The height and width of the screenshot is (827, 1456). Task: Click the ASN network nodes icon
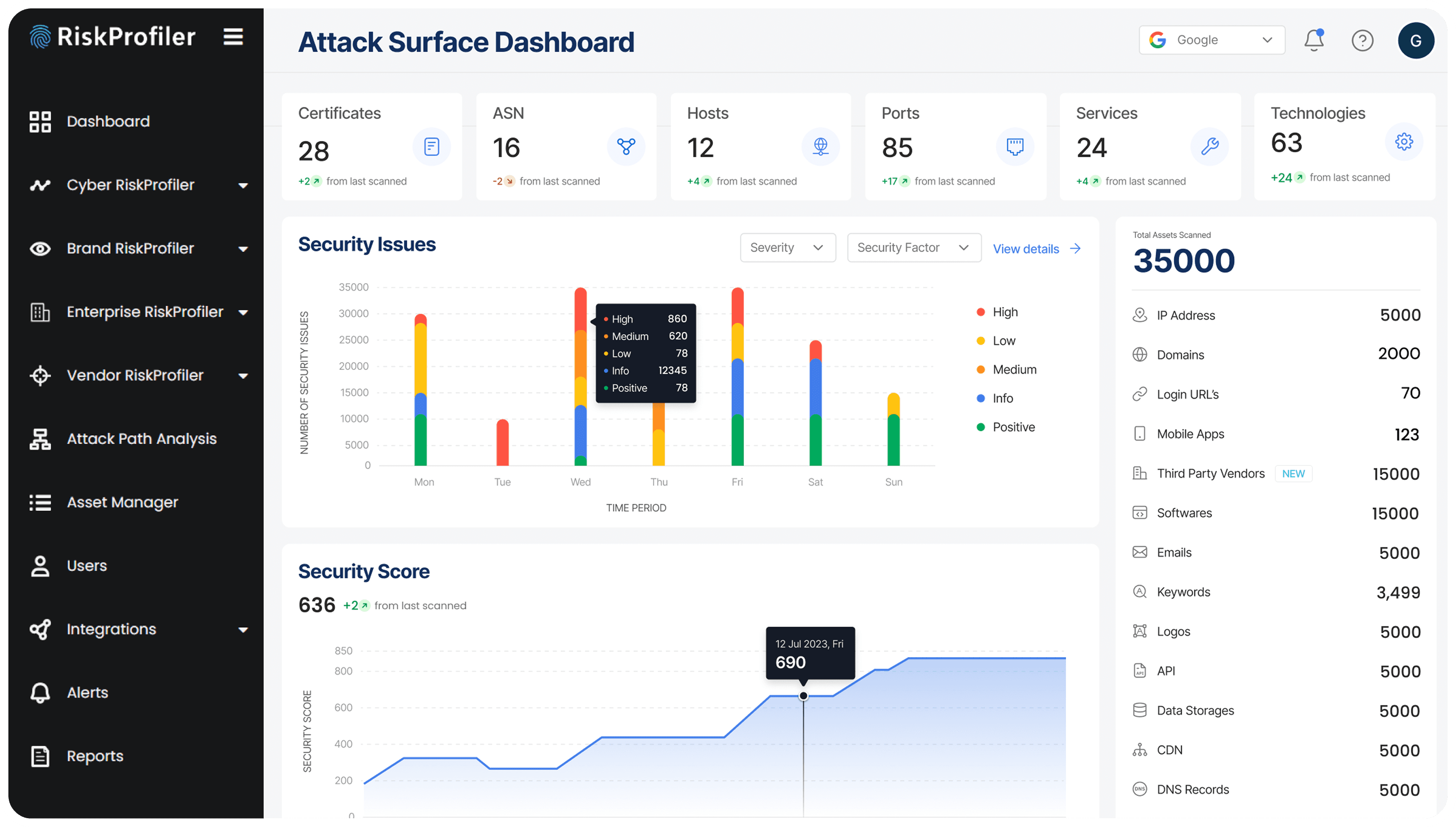(626, 146)
